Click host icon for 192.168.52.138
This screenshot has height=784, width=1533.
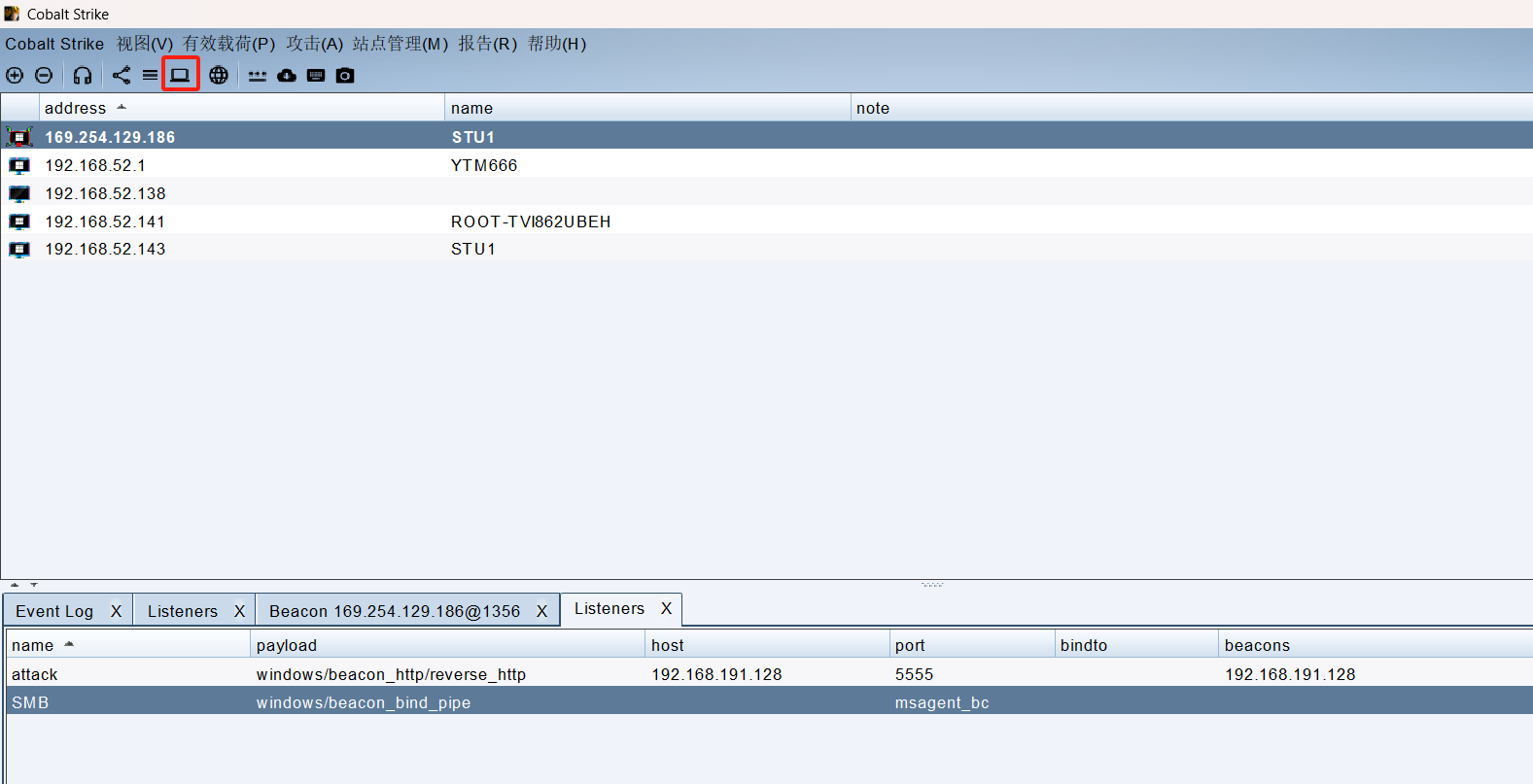pos(19,193)
